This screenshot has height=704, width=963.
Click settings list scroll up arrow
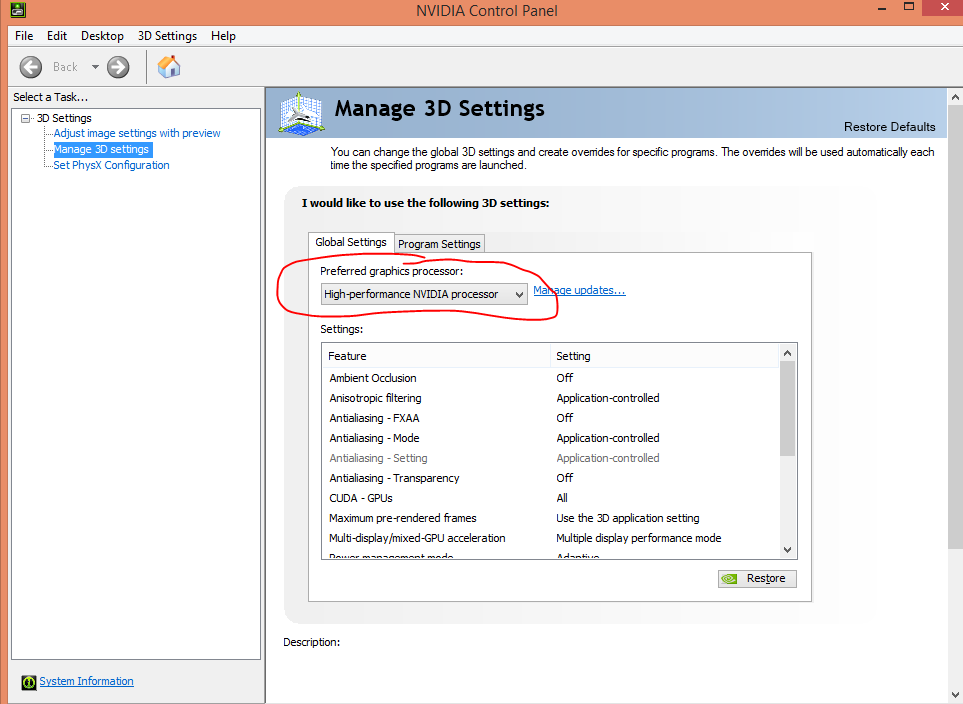pos(787,353)
